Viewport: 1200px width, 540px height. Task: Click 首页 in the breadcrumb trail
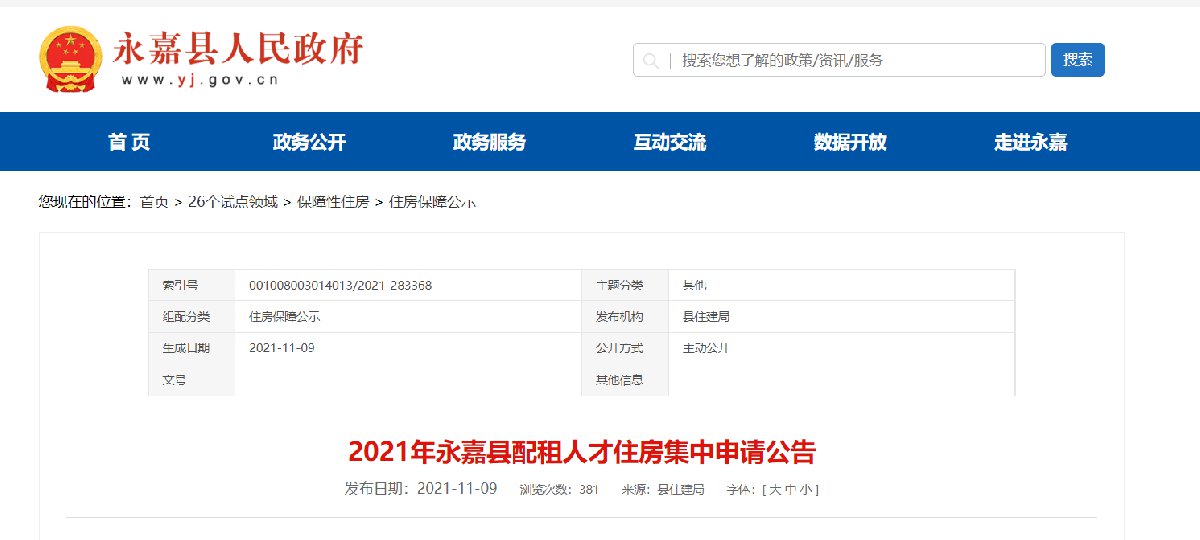(154, 202)
